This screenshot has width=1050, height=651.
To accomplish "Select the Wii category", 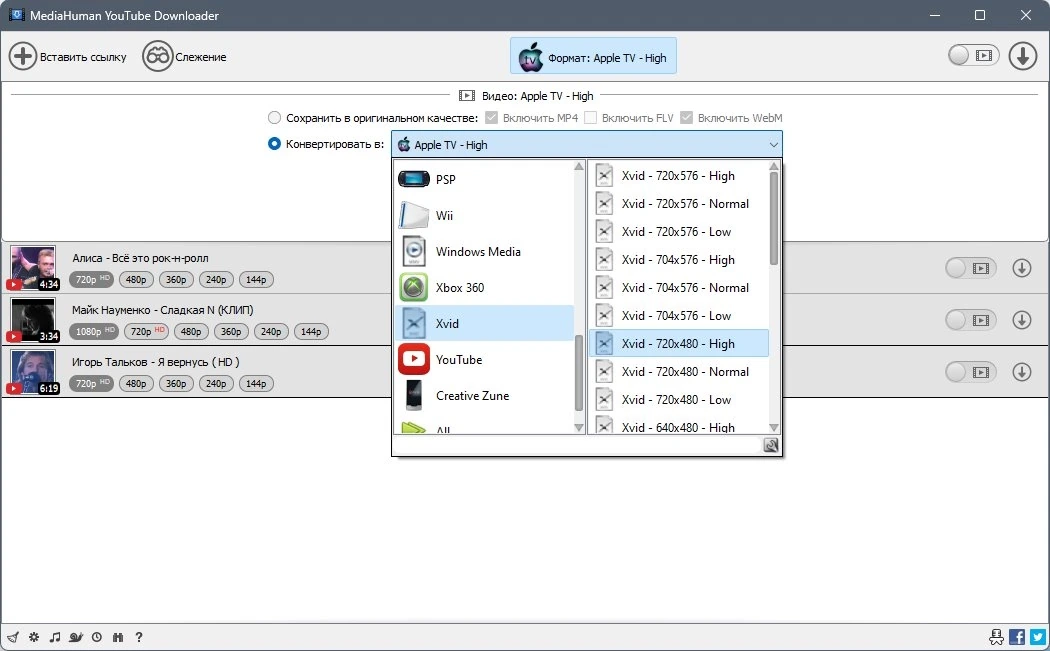I will 483,215.
